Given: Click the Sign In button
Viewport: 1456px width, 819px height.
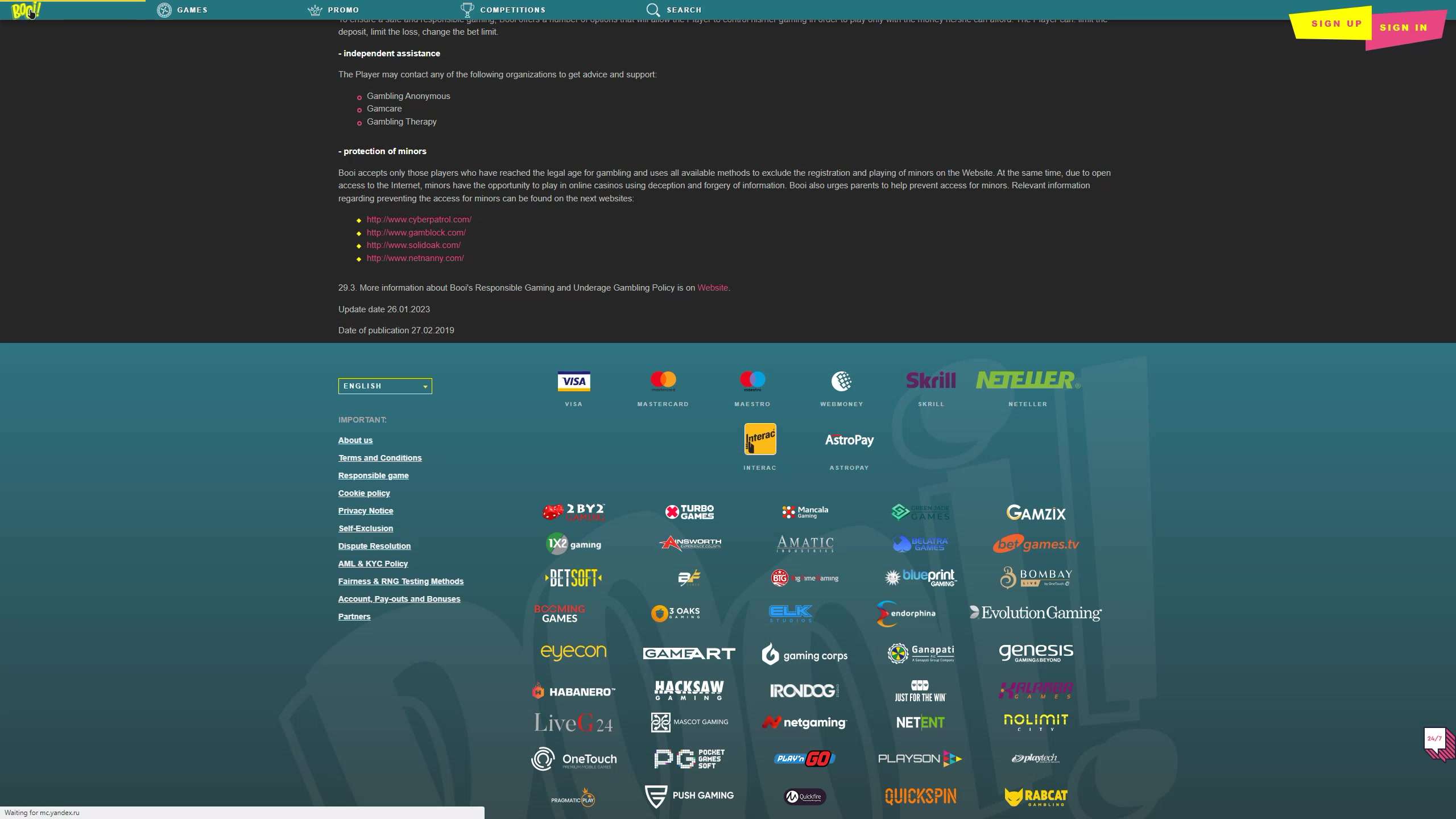Looking at the screenshot, I should (1404, 27).
